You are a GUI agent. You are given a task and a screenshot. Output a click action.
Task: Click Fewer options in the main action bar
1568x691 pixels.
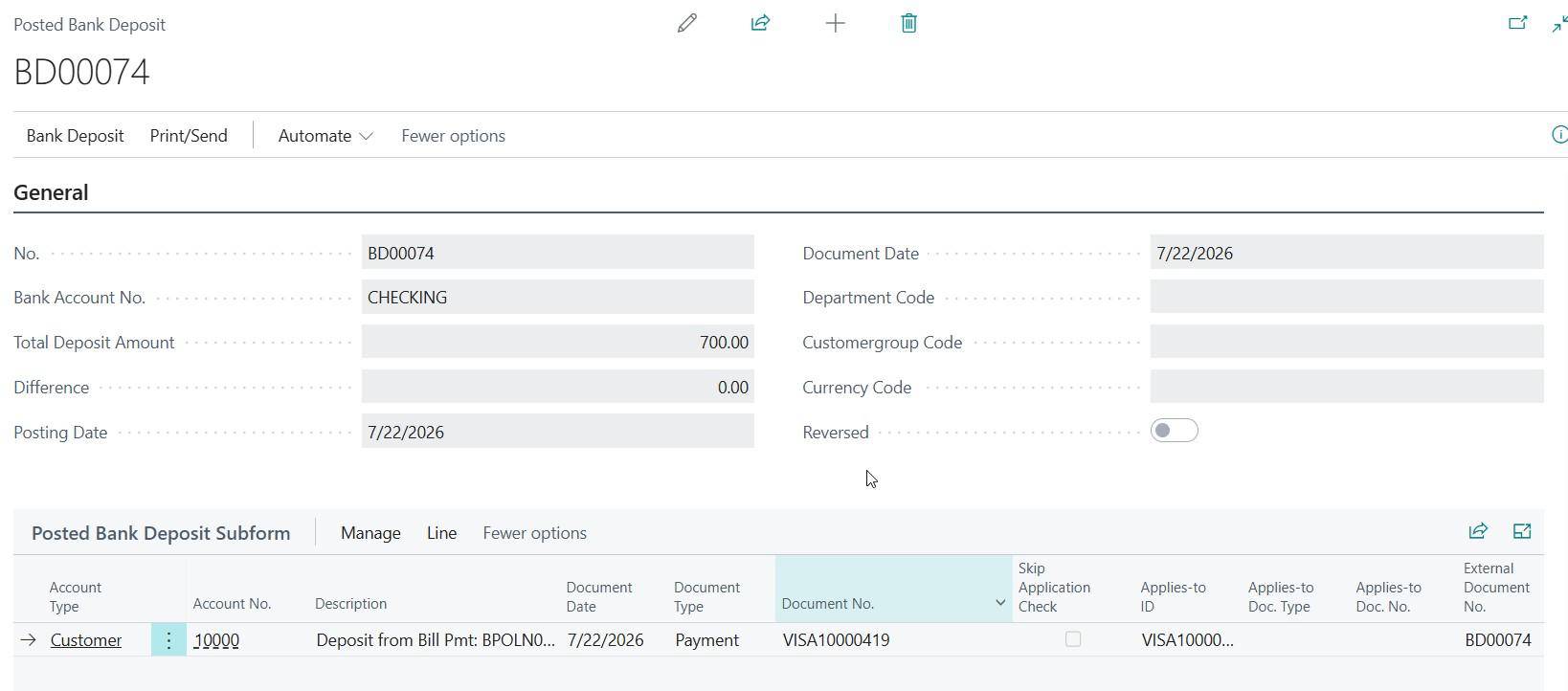453,136
